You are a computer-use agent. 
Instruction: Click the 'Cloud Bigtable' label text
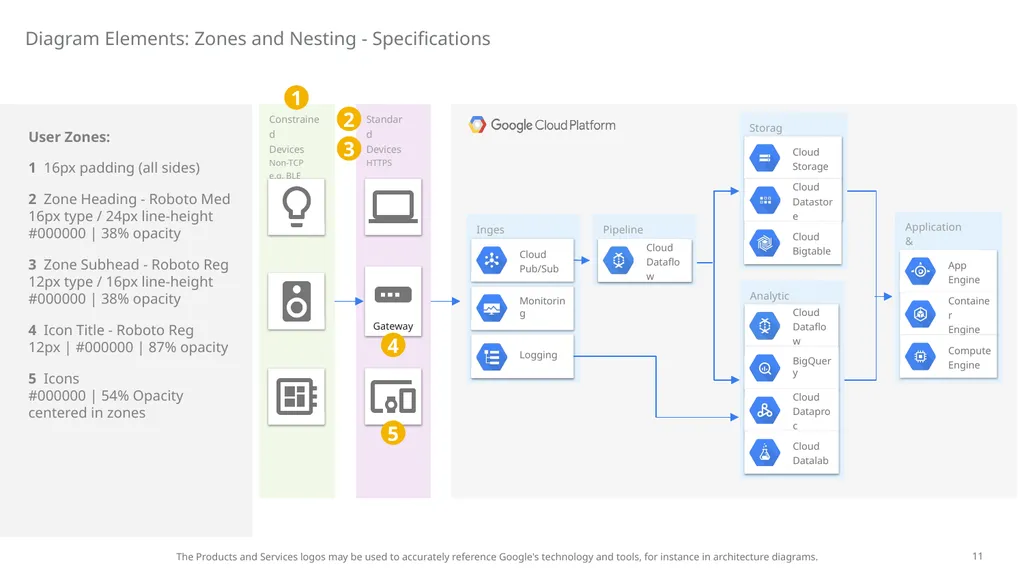(x=811, y=244)
